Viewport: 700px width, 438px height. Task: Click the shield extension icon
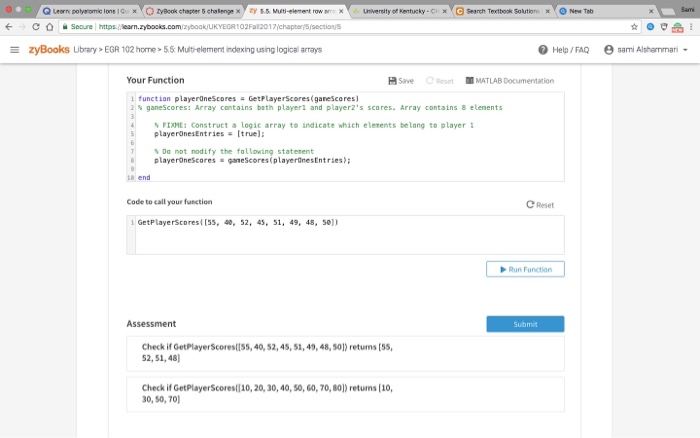[664, 27]
